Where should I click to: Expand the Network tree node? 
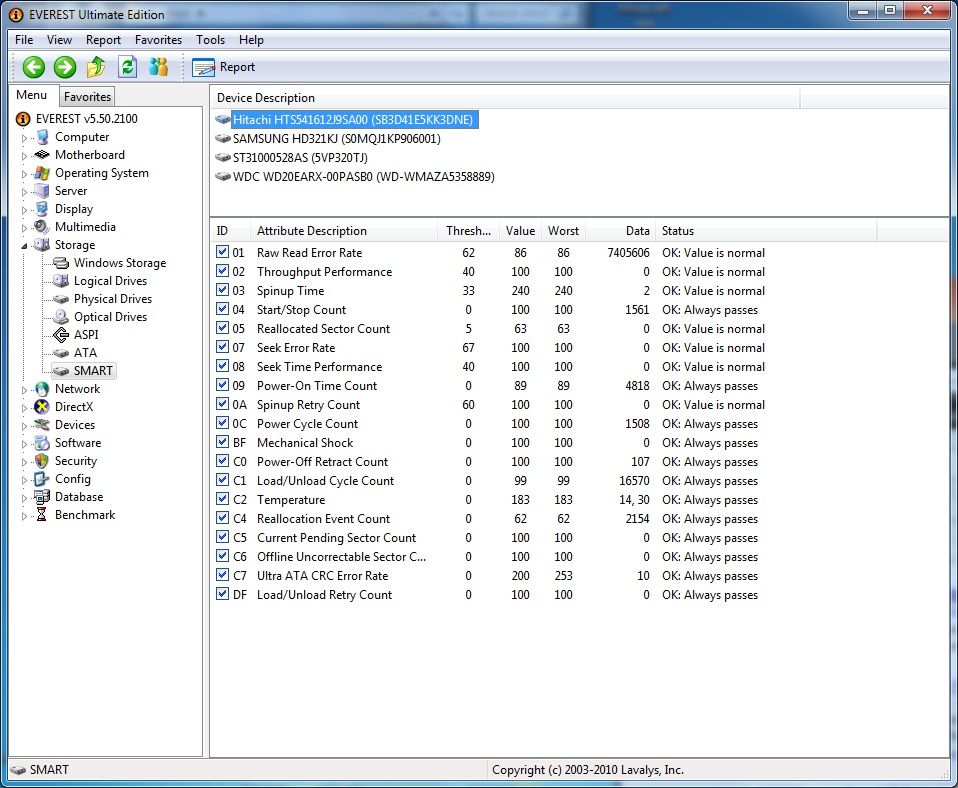pyautogui.click(x=24, y=390)
